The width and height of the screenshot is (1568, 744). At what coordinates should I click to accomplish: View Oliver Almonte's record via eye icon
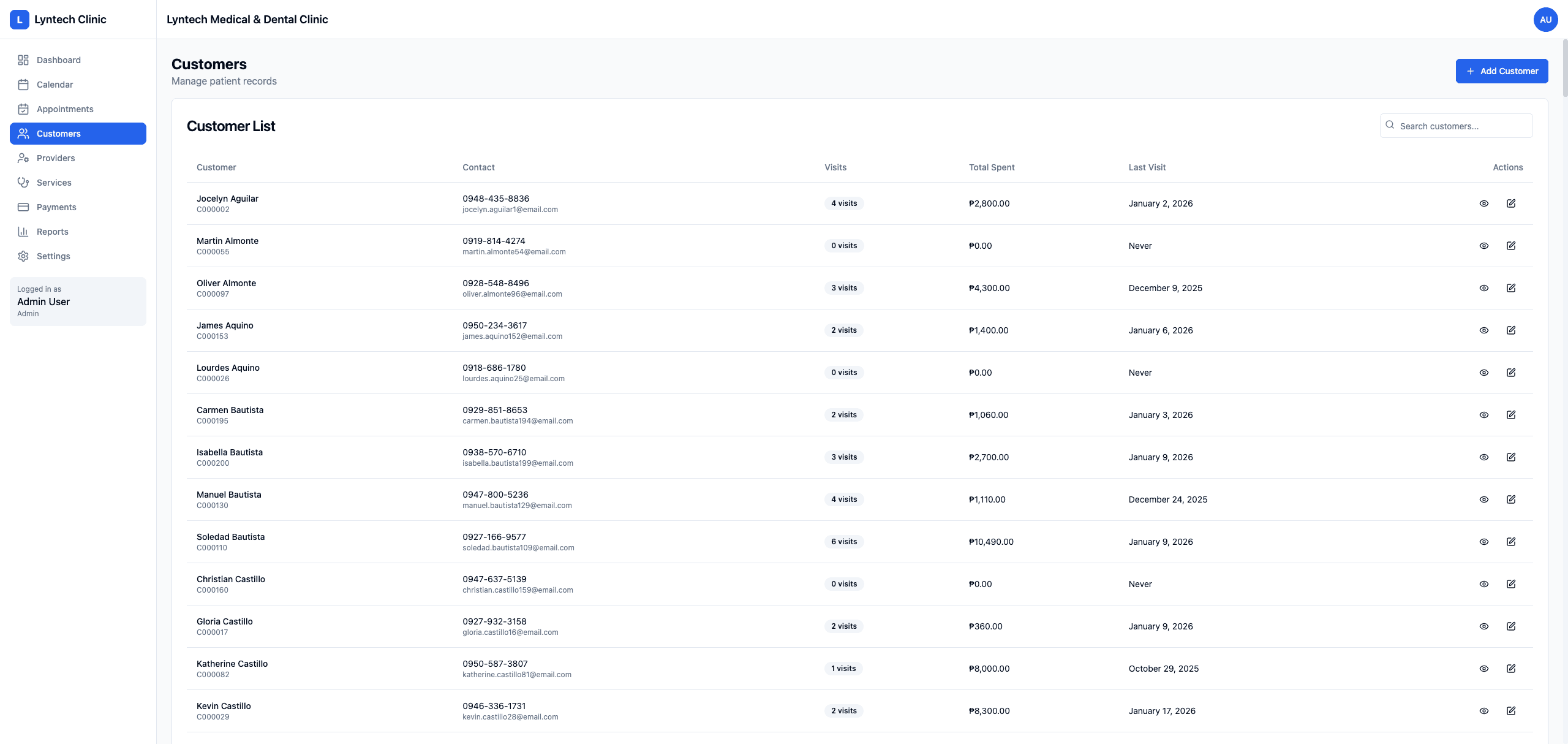click(1484, 288)
